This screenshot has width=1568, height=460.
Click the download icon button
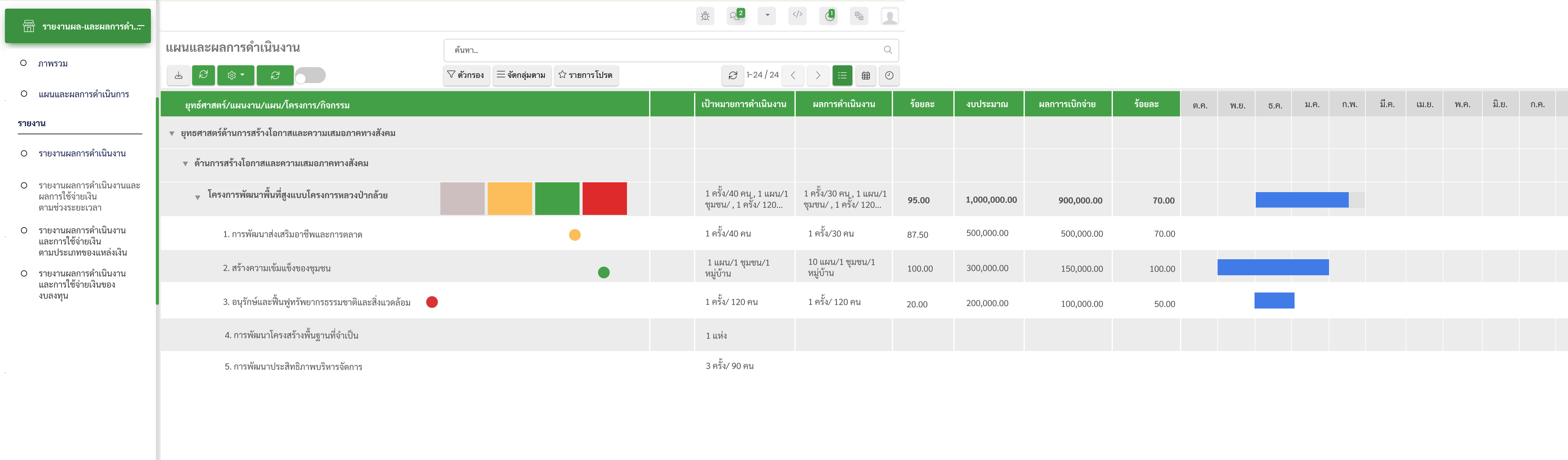point(178,75)
